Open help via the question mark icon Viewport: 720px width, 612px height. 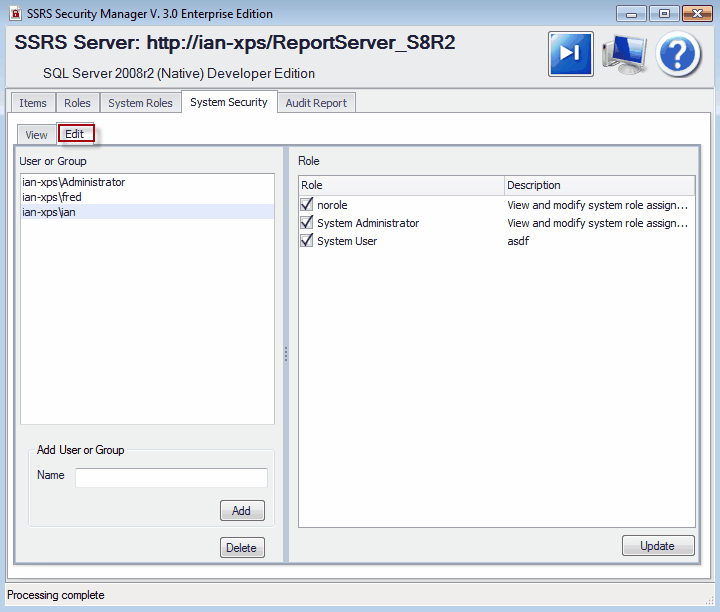[x=678, y=54]
